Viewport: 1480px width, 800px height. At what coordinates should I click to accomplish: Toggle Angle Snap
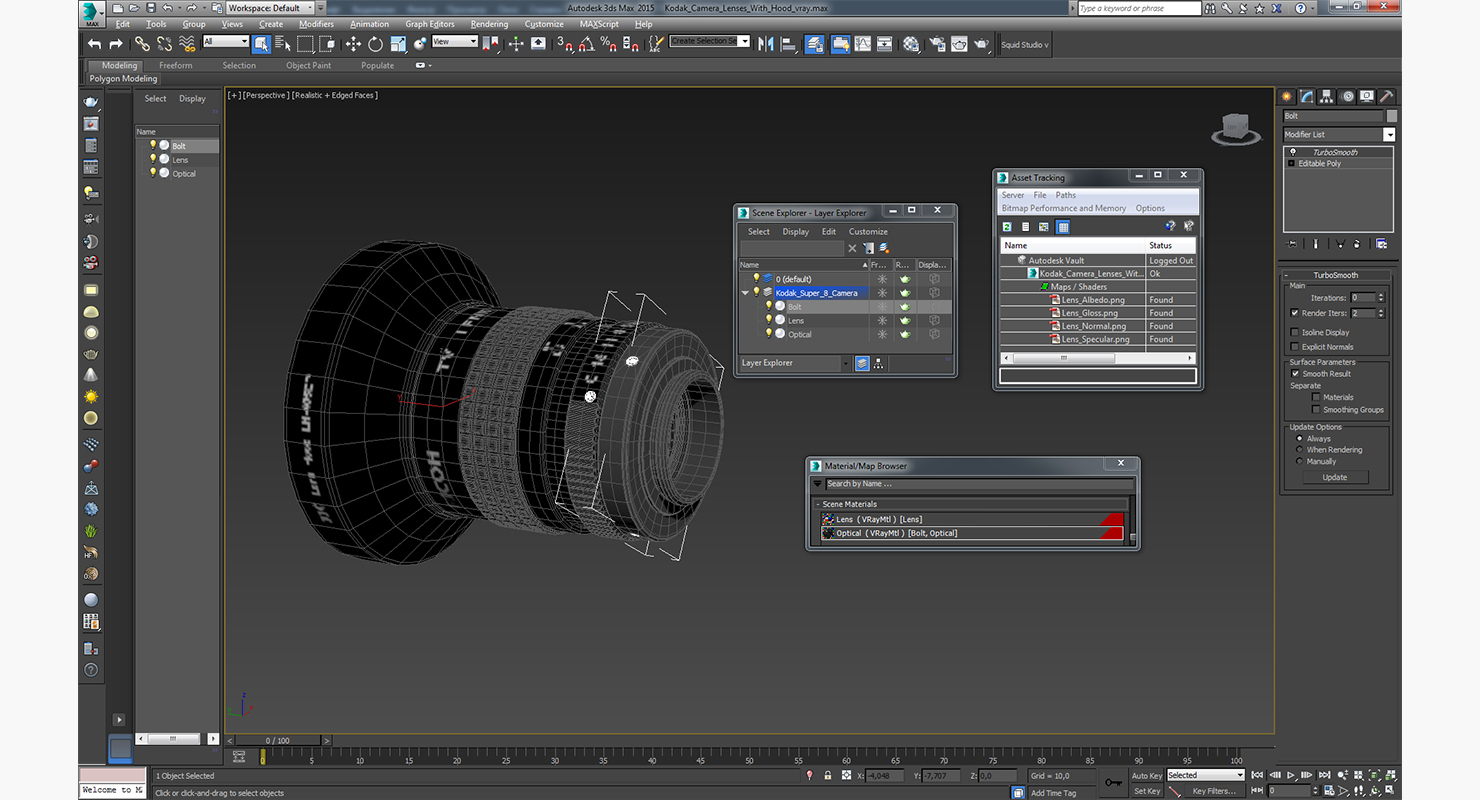587,44
